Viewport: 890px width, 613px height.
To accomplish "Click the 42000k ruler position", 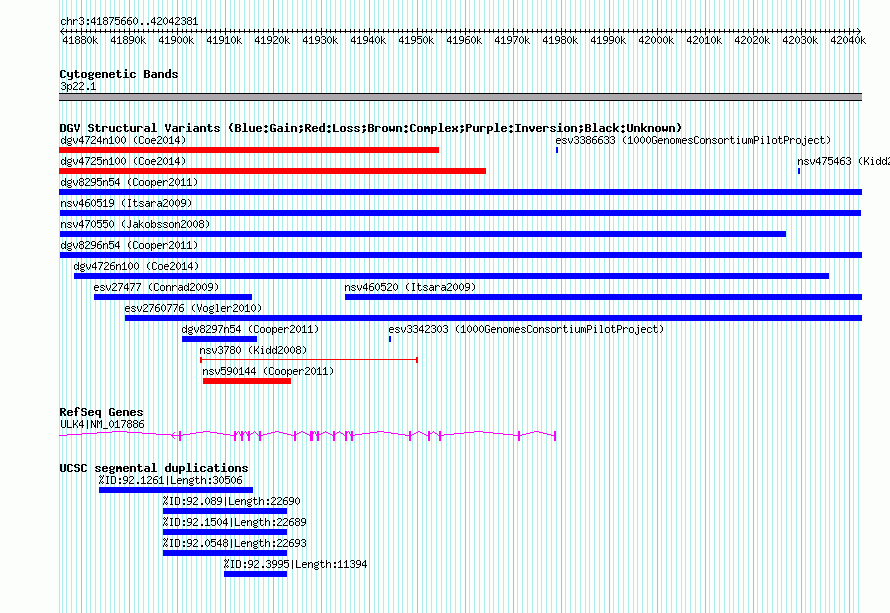I will (656, 40).
